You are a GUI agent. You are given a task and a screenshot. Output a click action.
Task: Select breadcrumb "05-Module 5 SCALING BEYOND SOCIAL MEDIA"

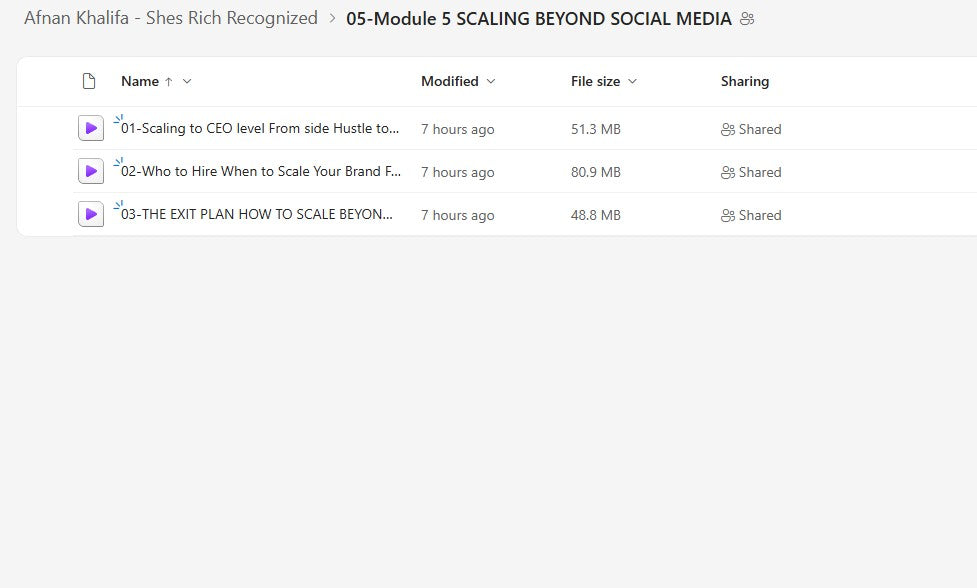(536, 18)
